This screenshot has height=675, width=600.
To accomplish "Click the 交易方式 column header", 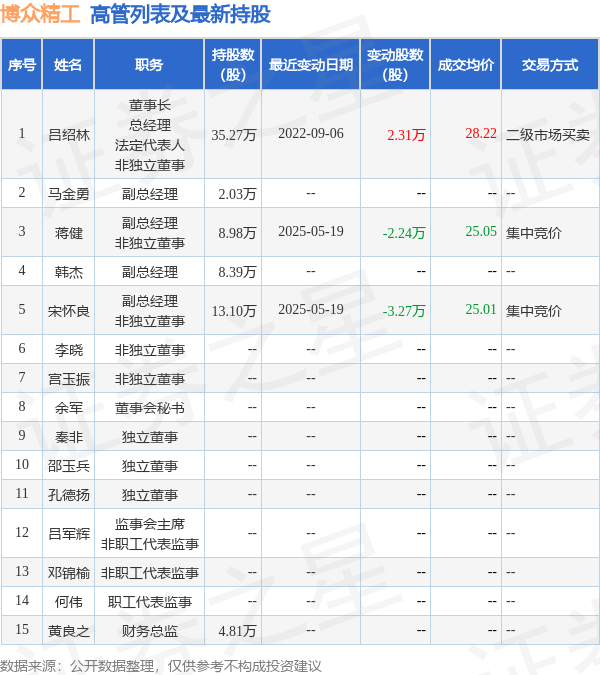I will [550, 65].
